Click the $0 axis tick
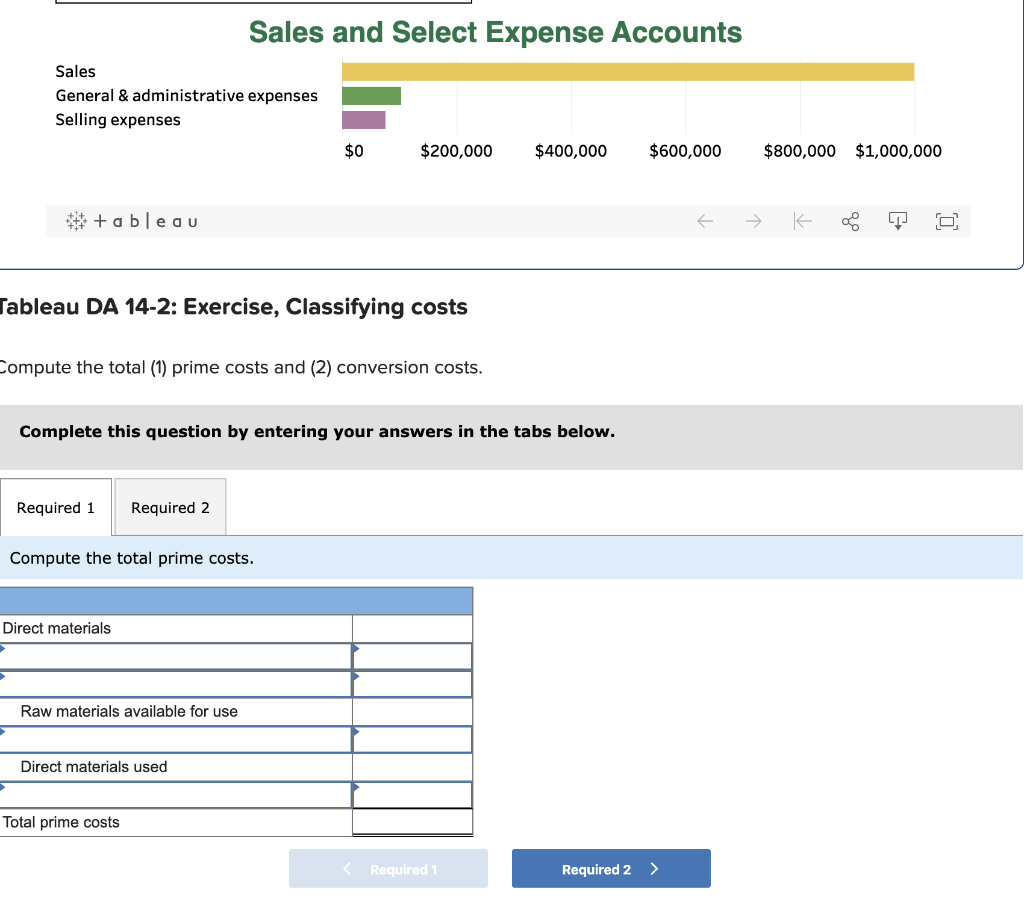 (x=354, y=151)
